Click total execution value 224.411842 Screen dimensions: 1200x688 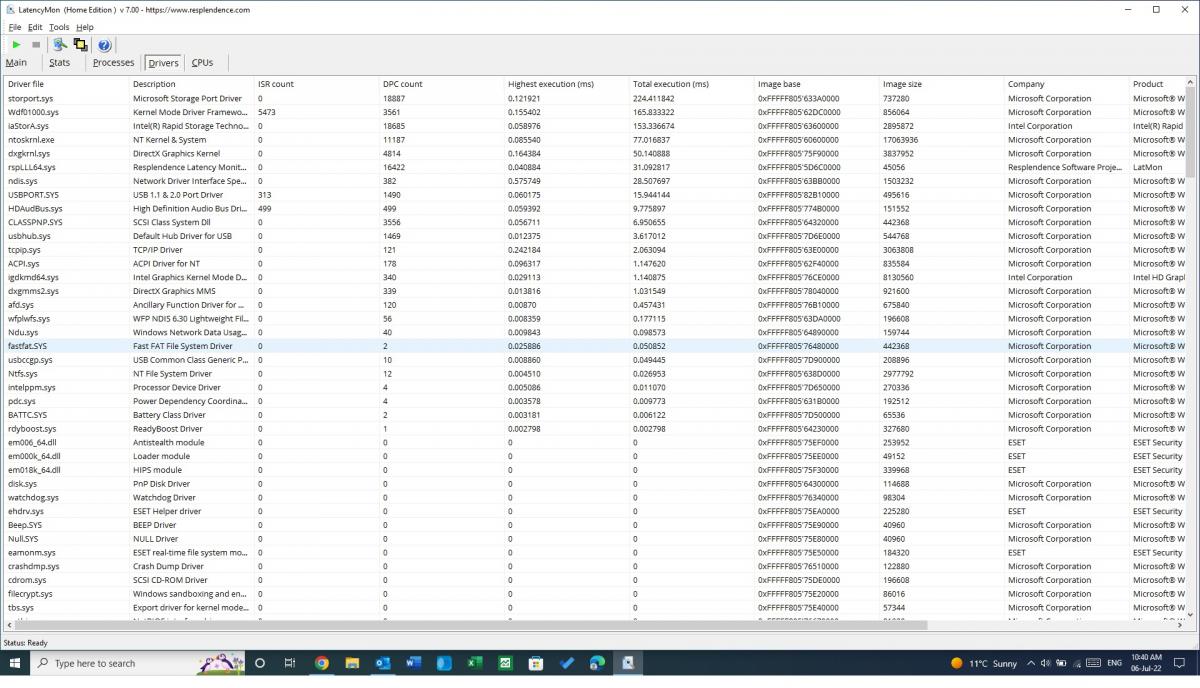coord(654,99)
